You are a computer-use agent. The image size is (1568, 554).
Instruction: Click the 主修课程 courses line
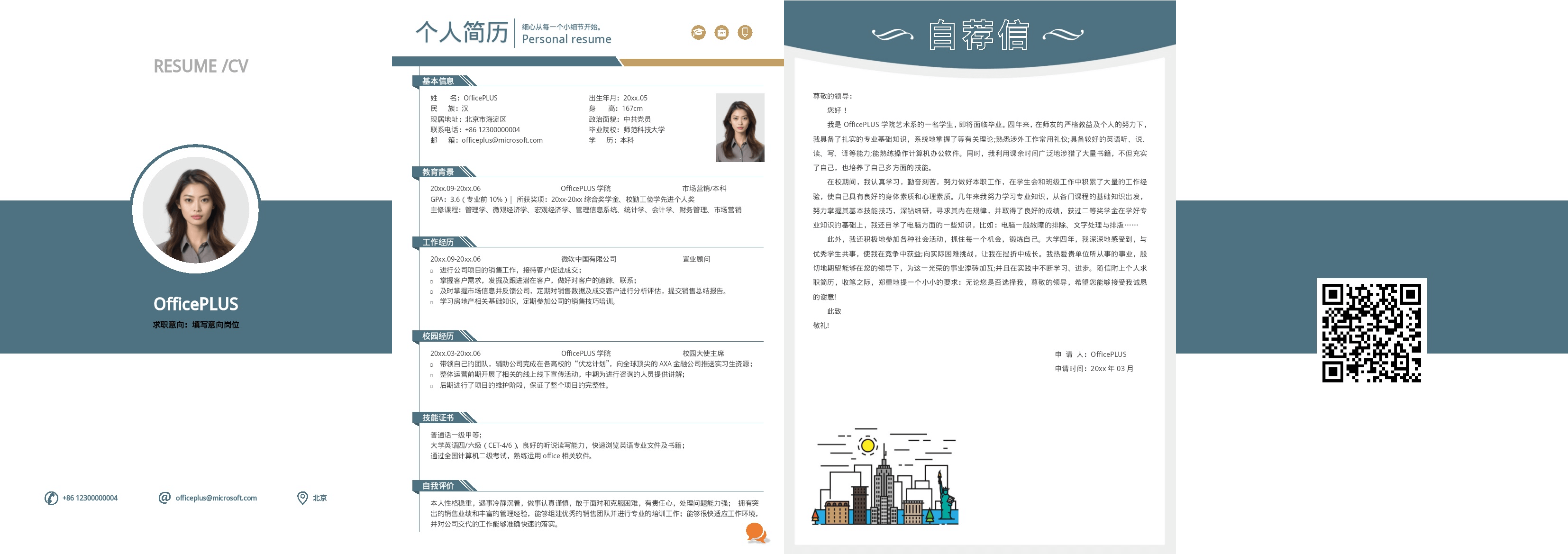pos(585,209)
